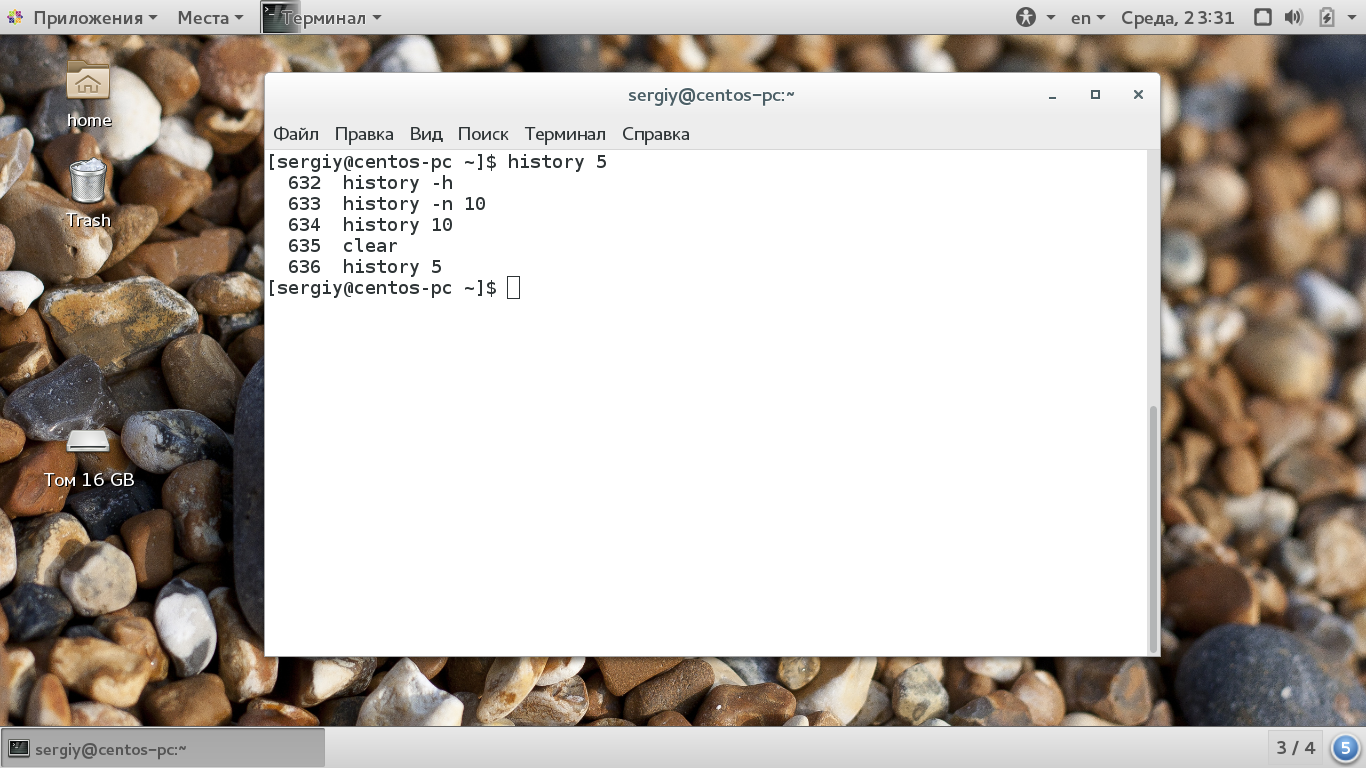Click the terminal vertical scrollbar handle
Image resolution: width=1366 pixels, height=768 pixels.
(x=1153, y=528)
